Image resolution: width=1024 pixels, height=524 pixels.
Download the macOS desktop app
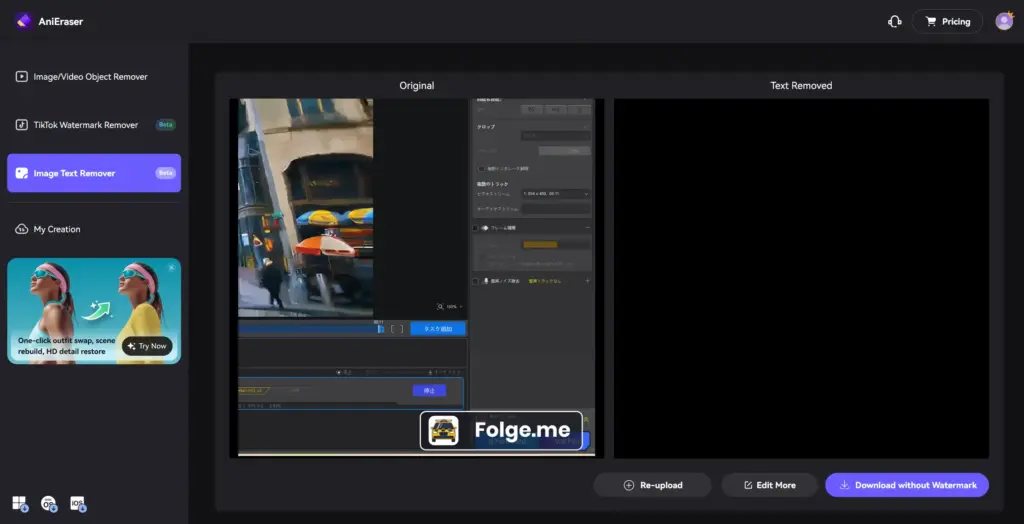(x=49, y=503)
